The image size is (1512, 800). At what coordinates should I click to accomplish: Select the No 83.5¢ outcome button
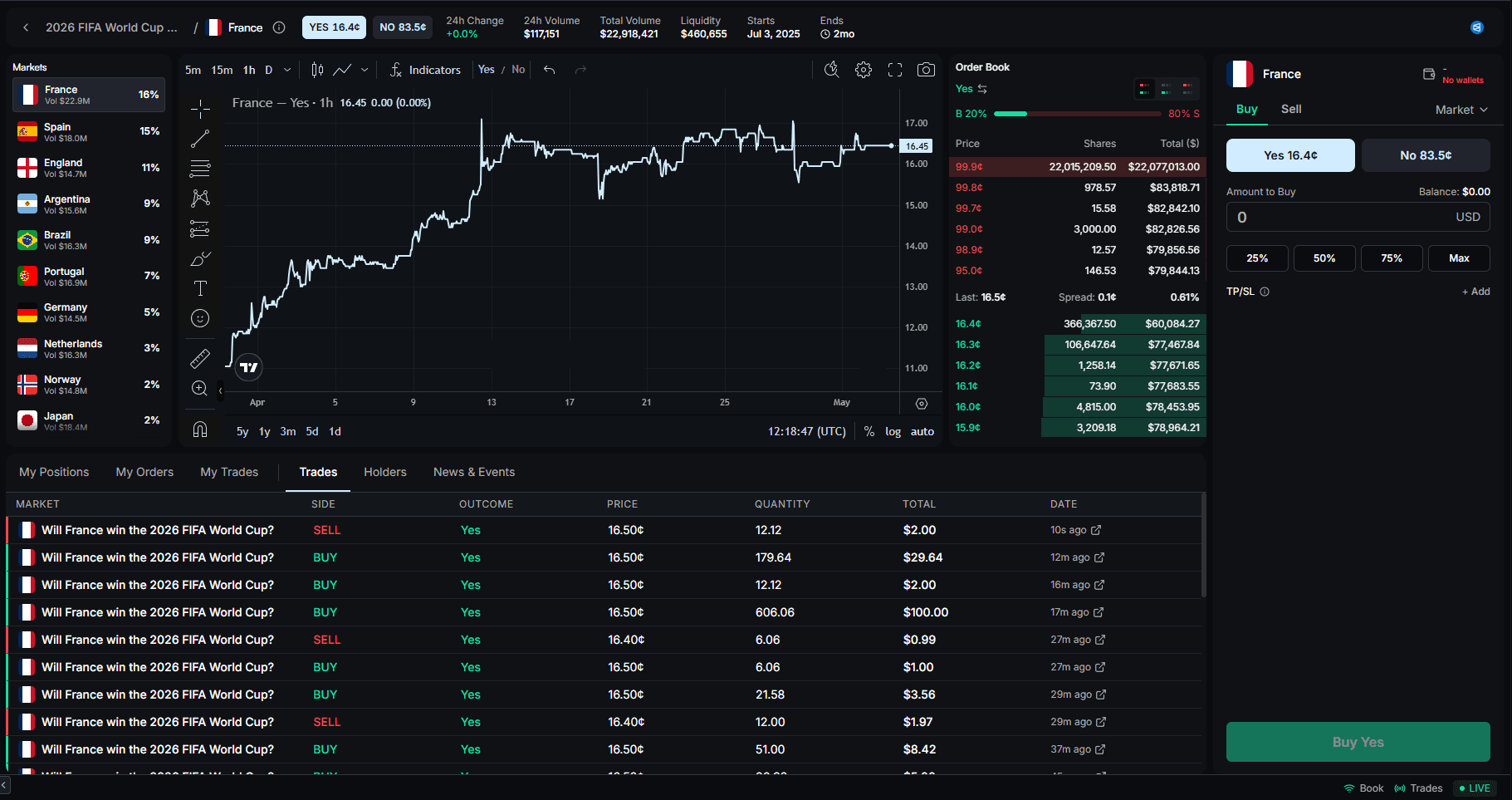click(1426, 155)
